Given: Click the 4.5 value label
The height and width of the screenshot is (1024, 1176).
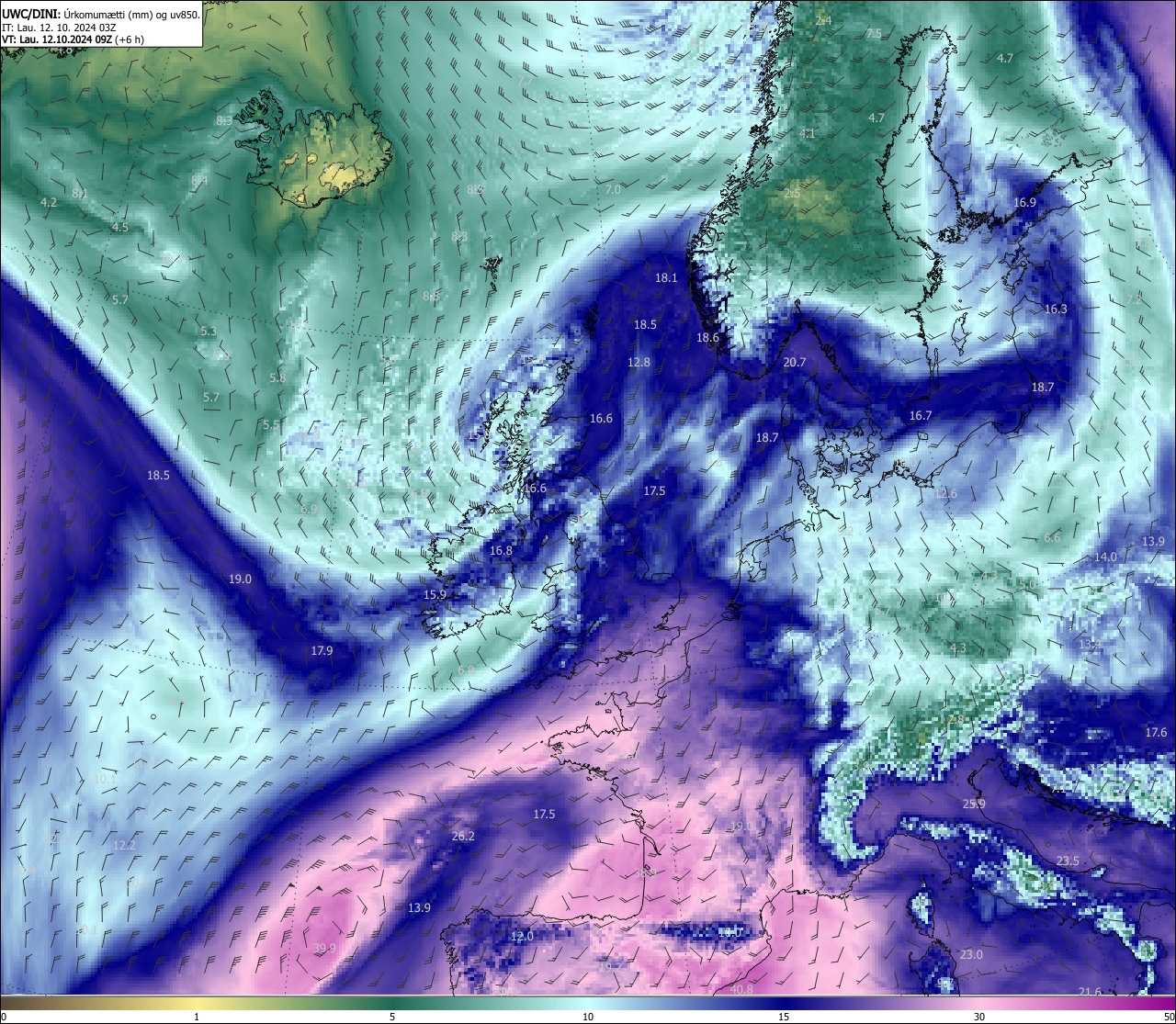Looking at the screenshot, I should [x=120, y=228].
